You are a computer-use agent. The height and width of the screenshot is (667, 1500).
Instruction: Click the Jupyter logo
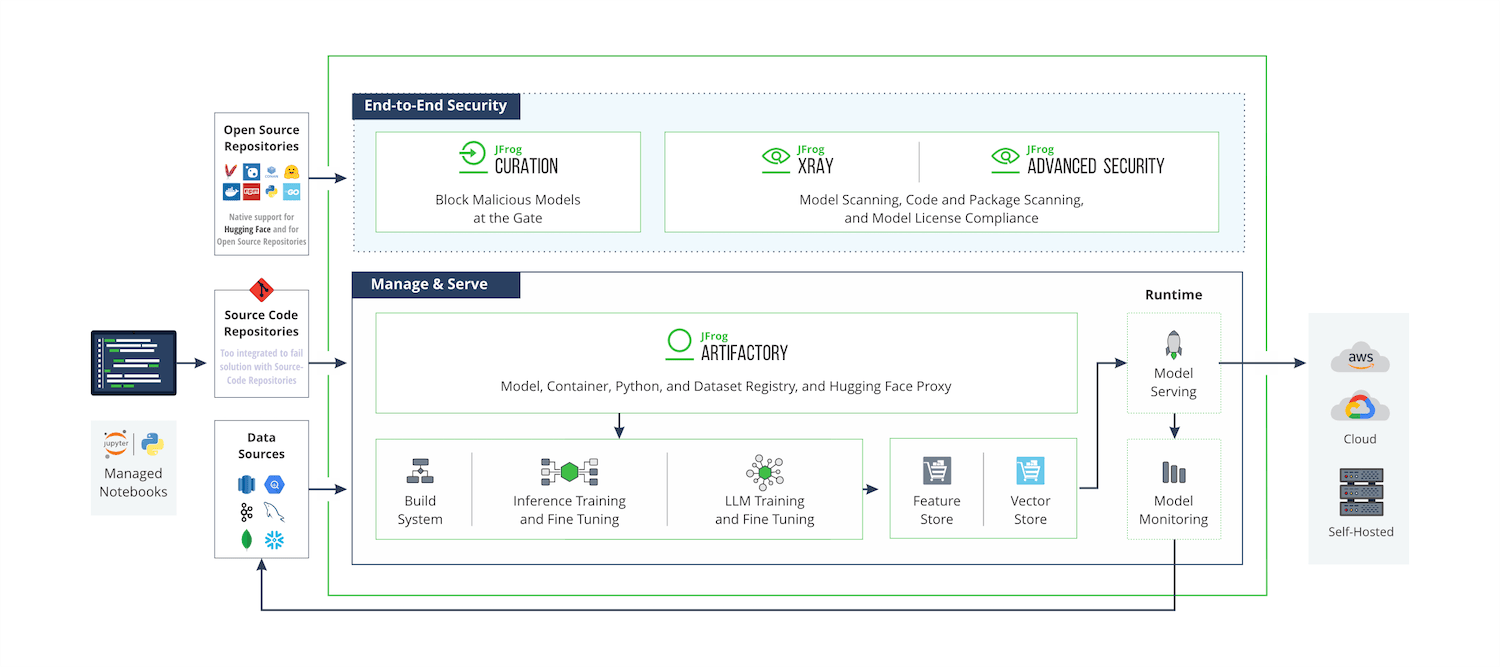click(117, 445)
